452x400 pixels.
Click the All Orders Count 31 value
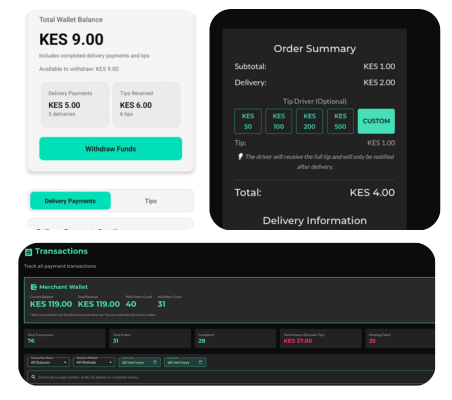161,304
